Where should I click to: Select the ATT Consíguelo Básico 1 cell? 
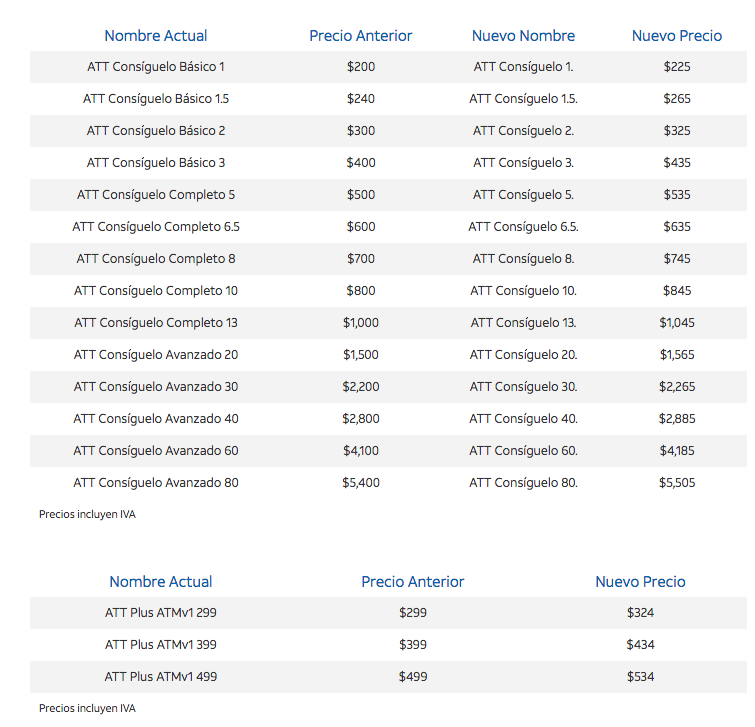click(155, 67)
